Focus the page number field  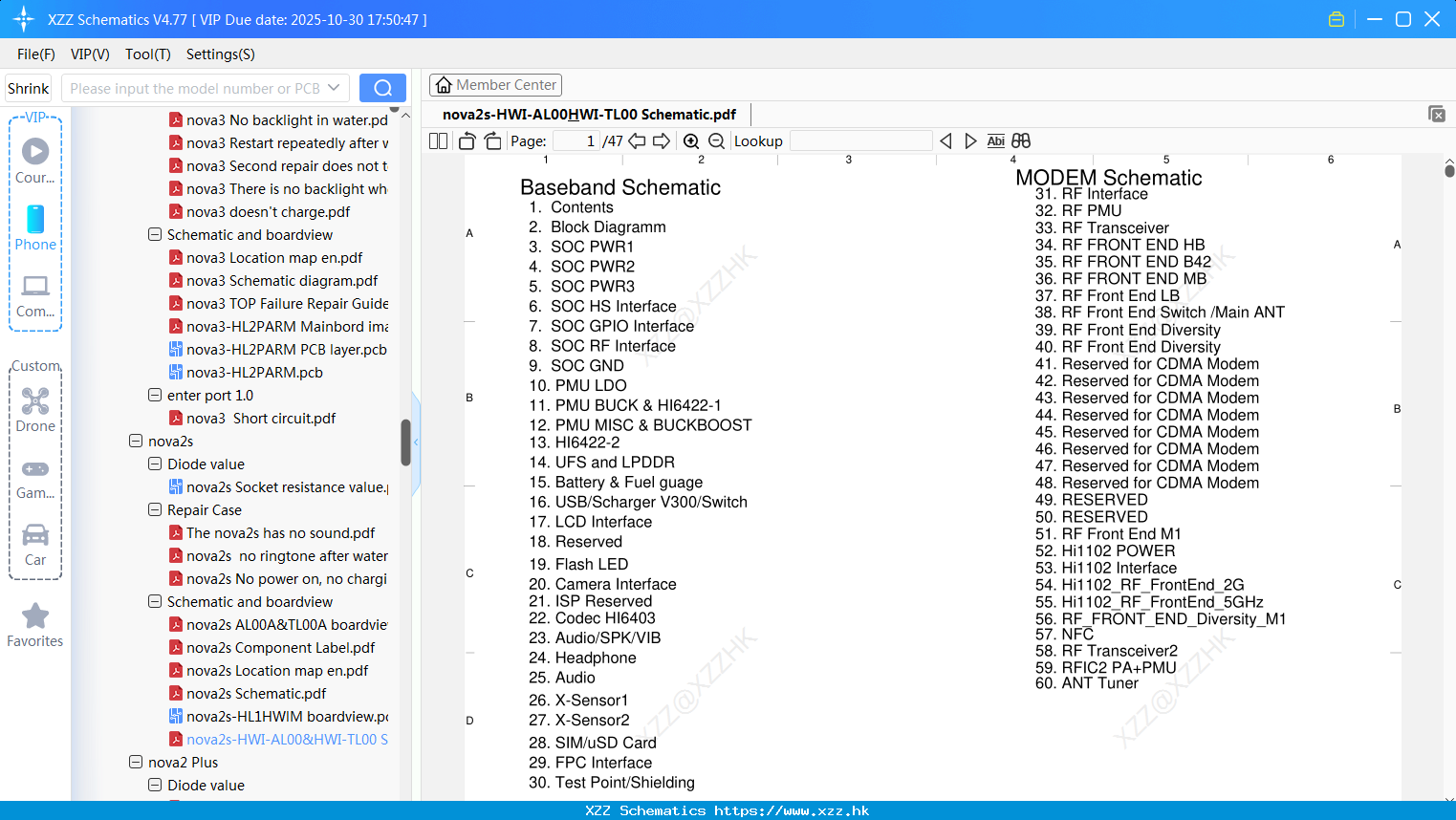pos(576,141)
